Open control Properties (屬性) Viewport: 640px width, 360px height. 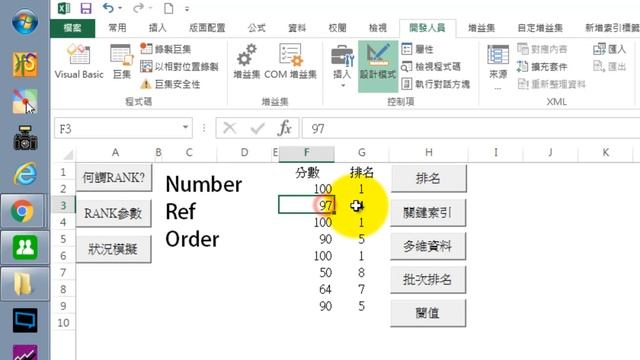click(417, 49)
